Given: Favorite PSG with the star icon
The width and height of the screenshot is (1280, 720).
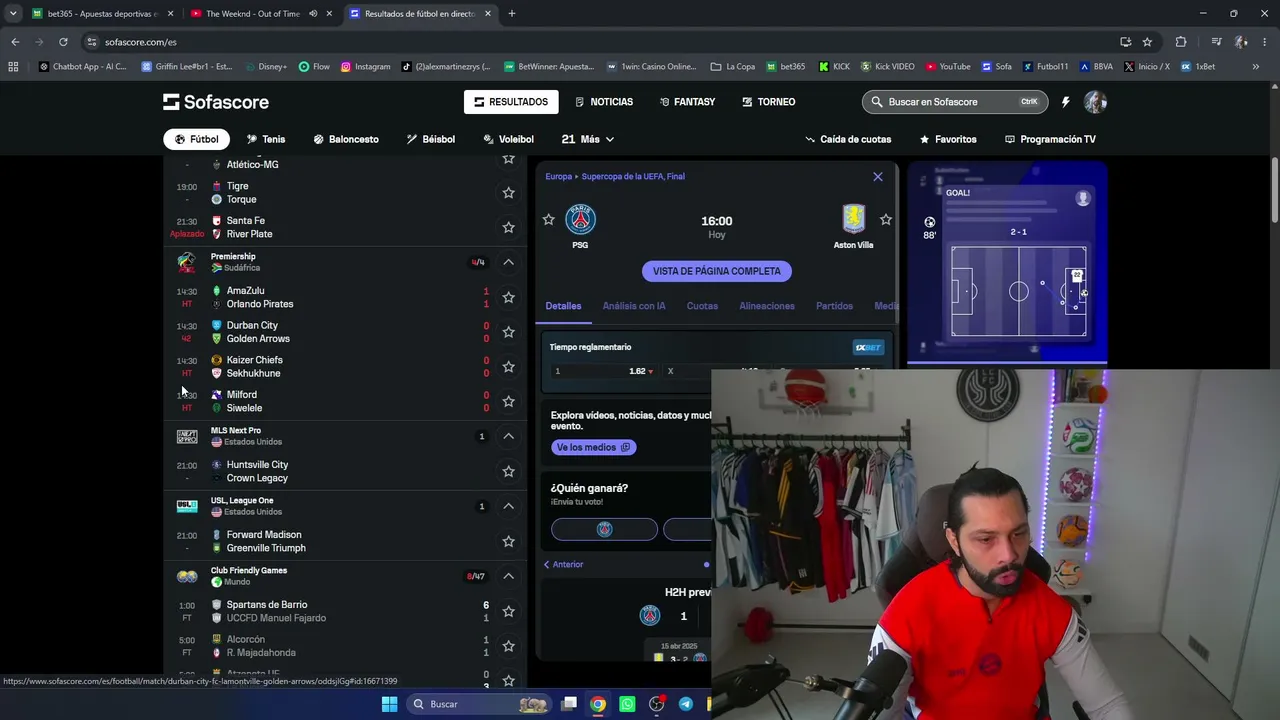Looking at the screenshot, I should click(548, 219).
